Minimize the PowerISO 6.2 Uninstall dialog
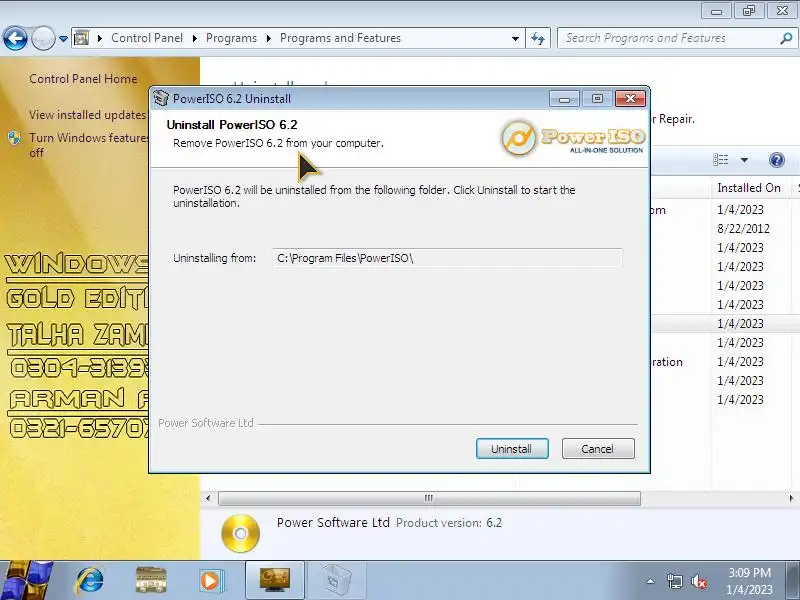Viewport: 800px width, 600px height. pos(564,98)
